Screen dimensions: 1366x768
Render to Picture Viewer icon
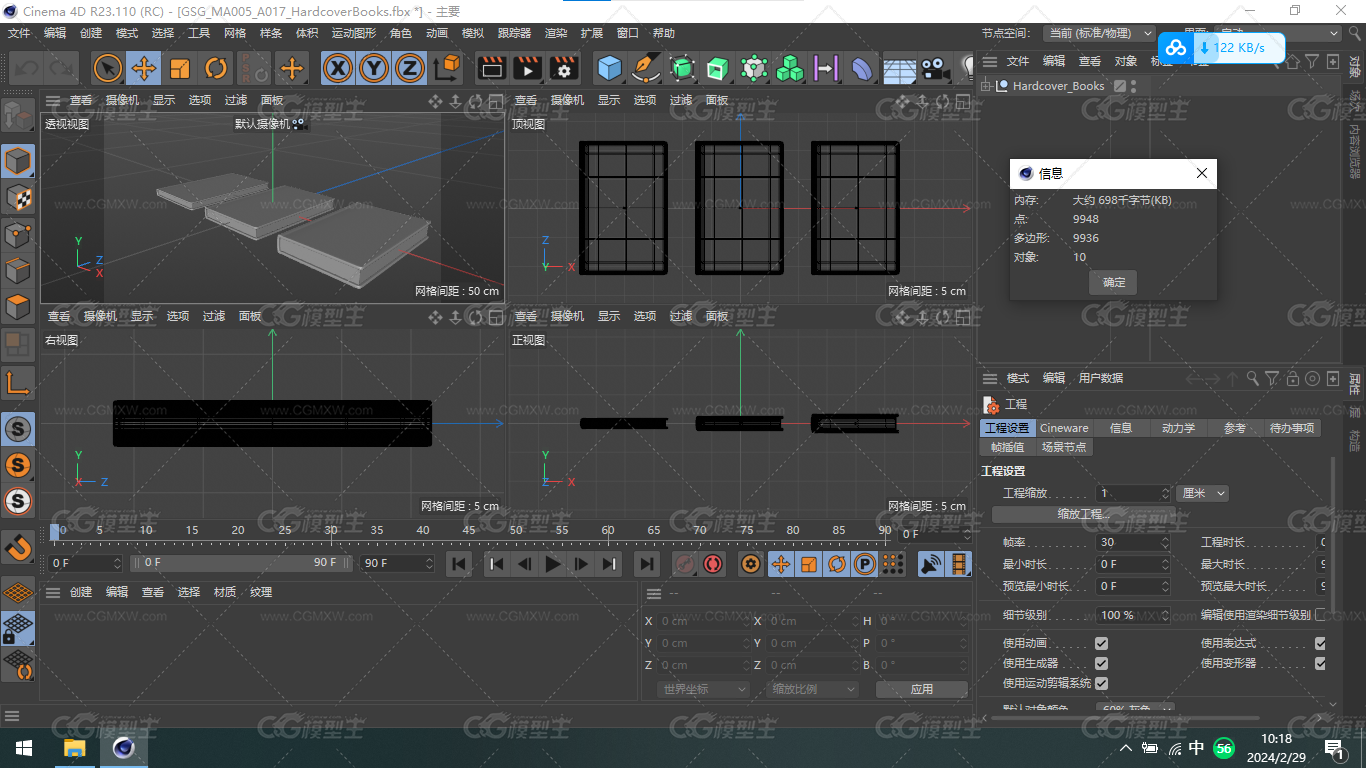[x=527, y=68]
